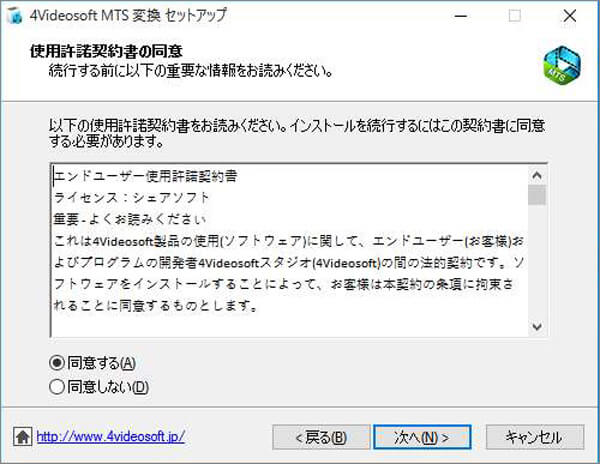The height and width of the screenshot is (464, 600).
Task: Click the line 重要 - よくお読みください
Action: [130, 219]
